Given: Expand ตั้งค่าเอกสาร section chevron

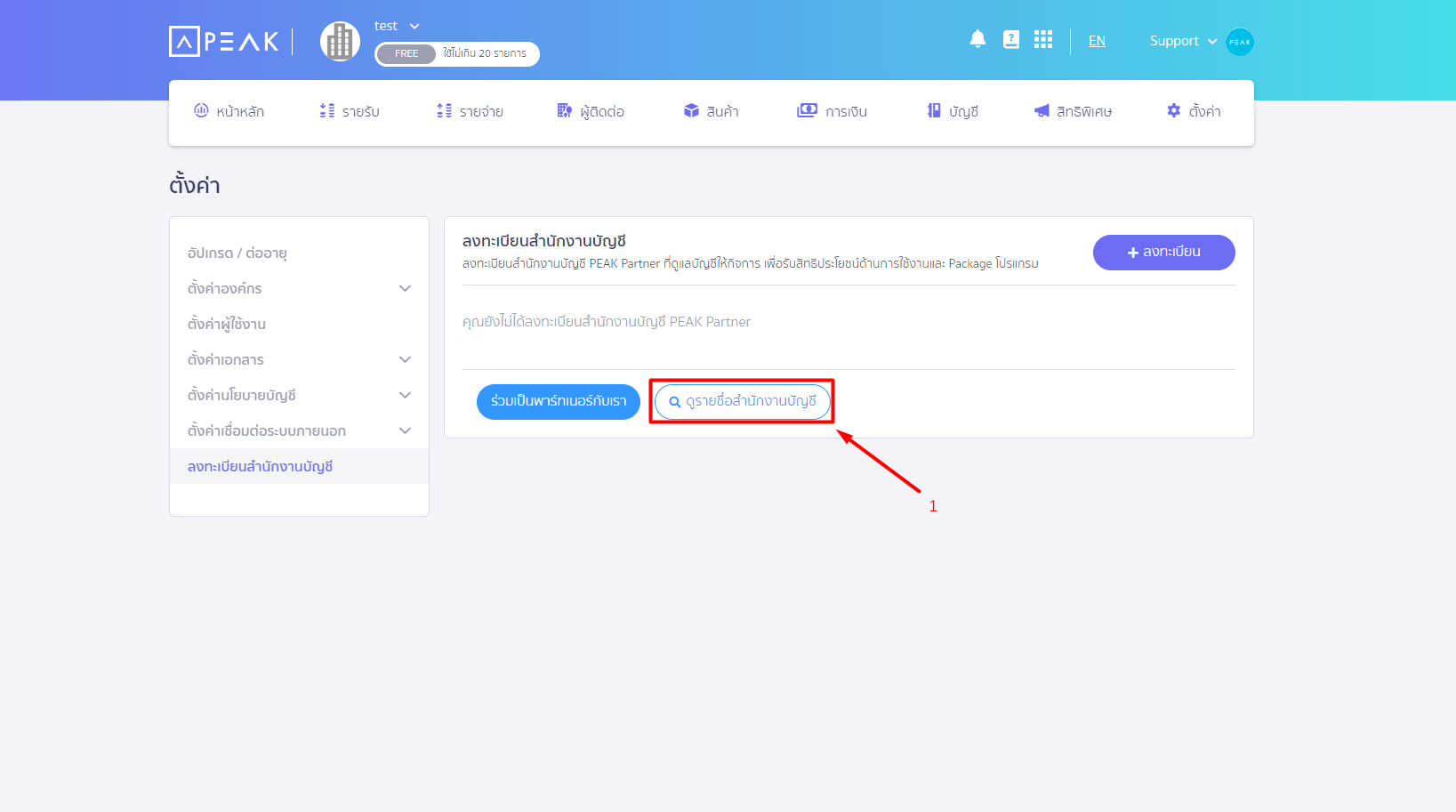Looking at the screenshot, I should coord(406,359).
